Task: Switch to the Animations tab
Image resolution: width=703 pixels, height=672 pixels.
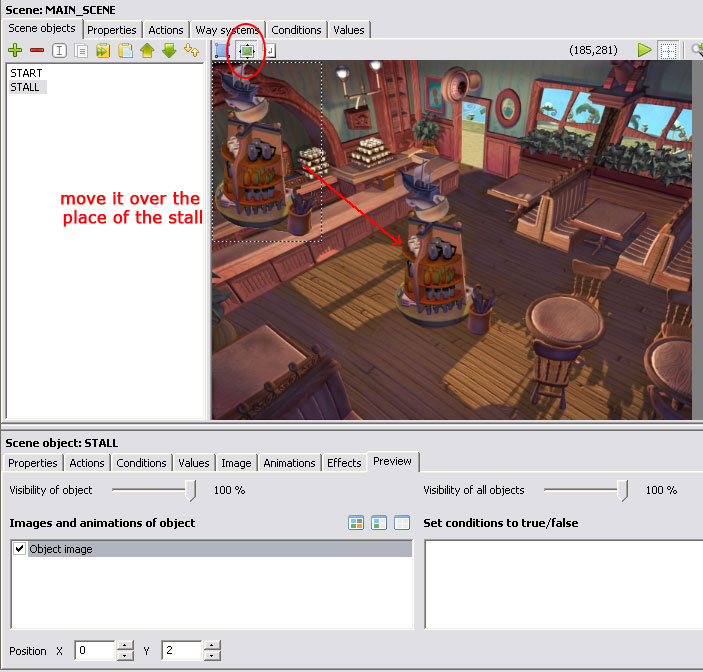Action: point(289,463)
